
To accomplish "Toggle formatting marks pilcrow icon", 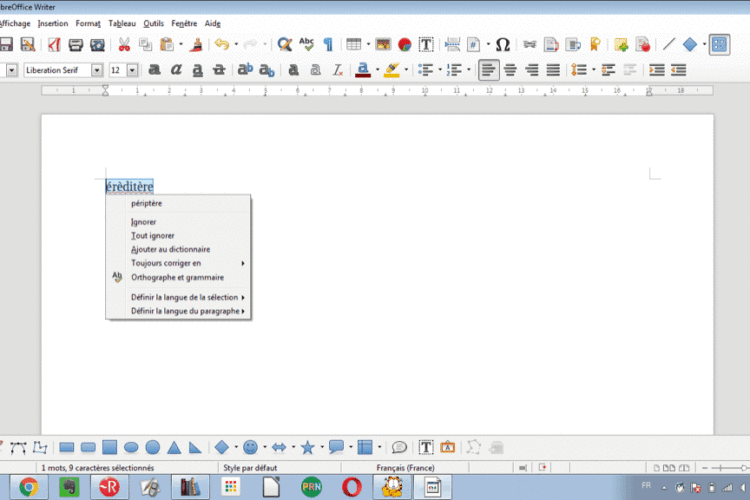I will coord(328,44).
